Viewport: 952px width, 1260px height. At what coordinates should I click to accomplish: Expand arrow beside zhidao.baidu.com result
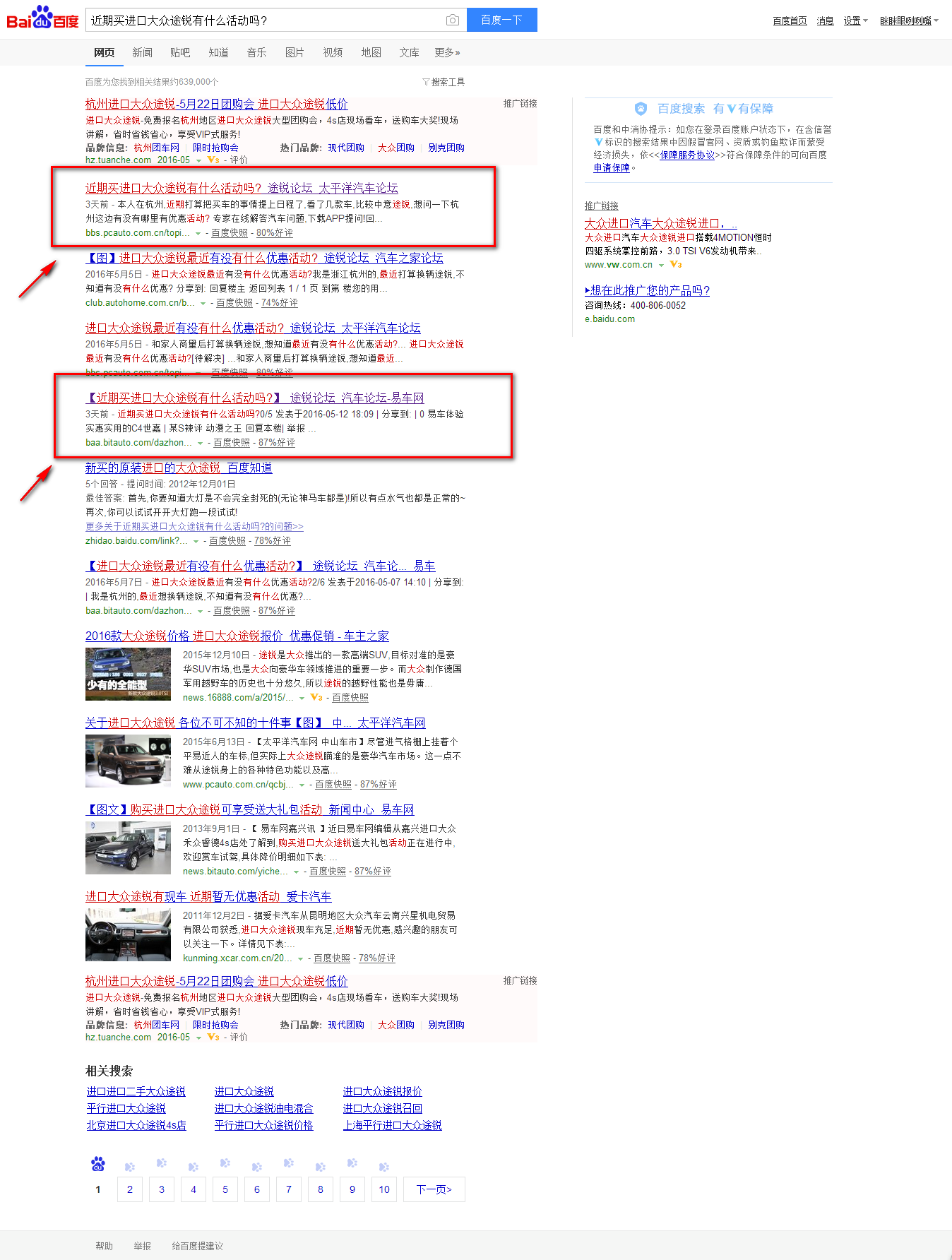196,541
